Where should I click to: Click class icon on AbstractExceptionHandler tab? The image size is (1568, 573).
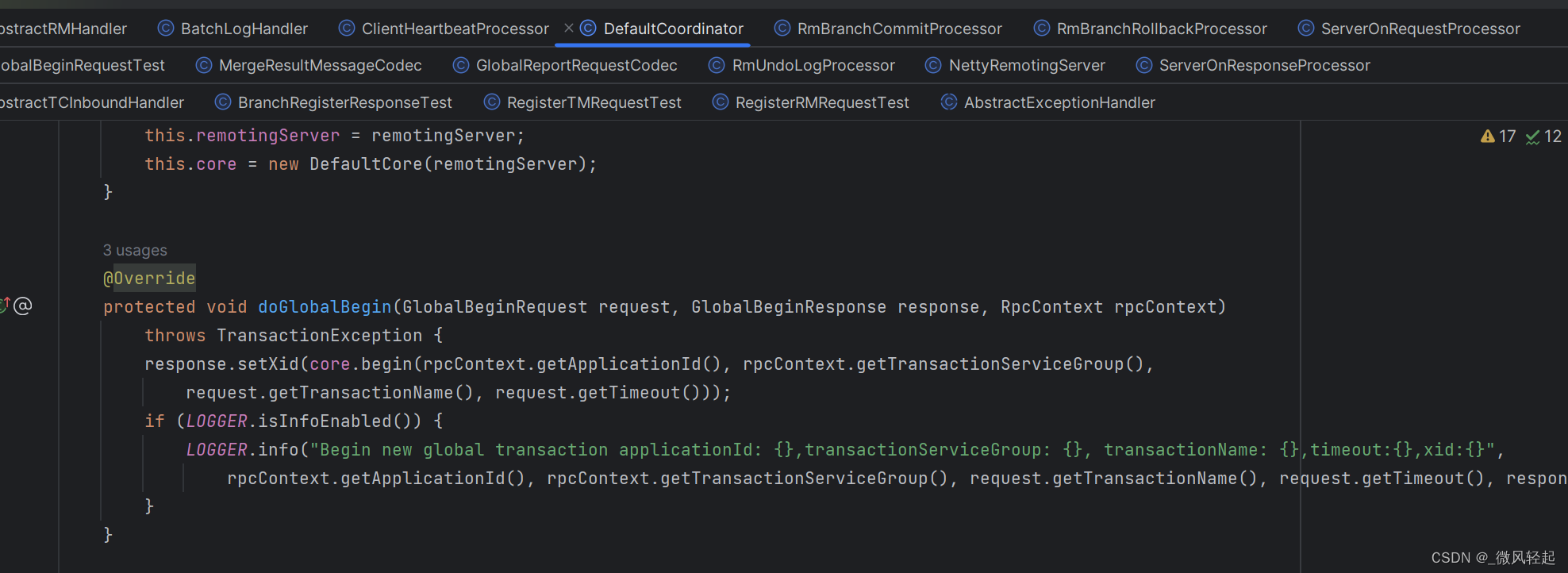click(949, 102)
